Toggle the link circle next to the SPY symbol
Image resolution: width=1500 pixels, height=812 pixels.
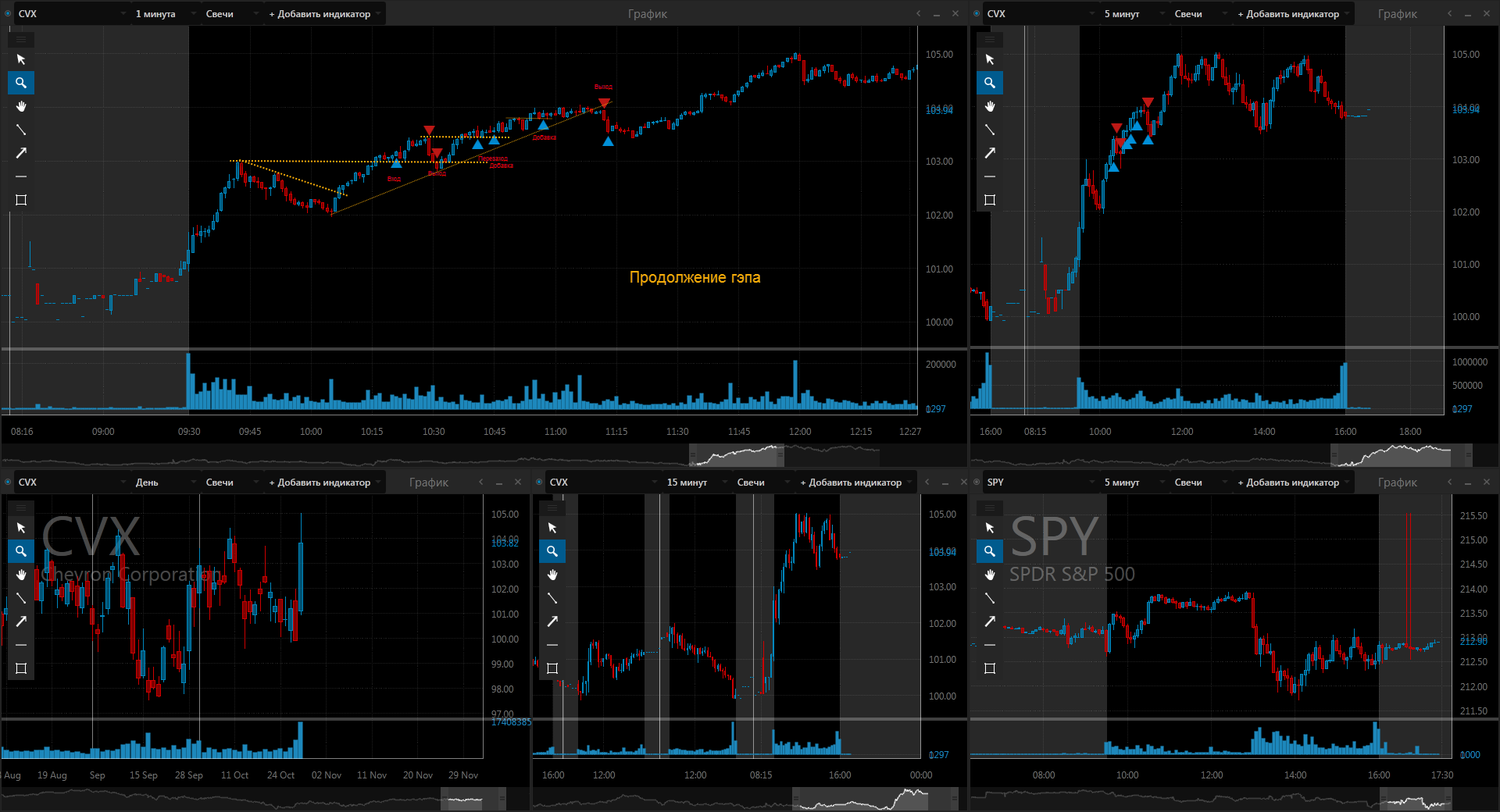(x=977, y=483)
